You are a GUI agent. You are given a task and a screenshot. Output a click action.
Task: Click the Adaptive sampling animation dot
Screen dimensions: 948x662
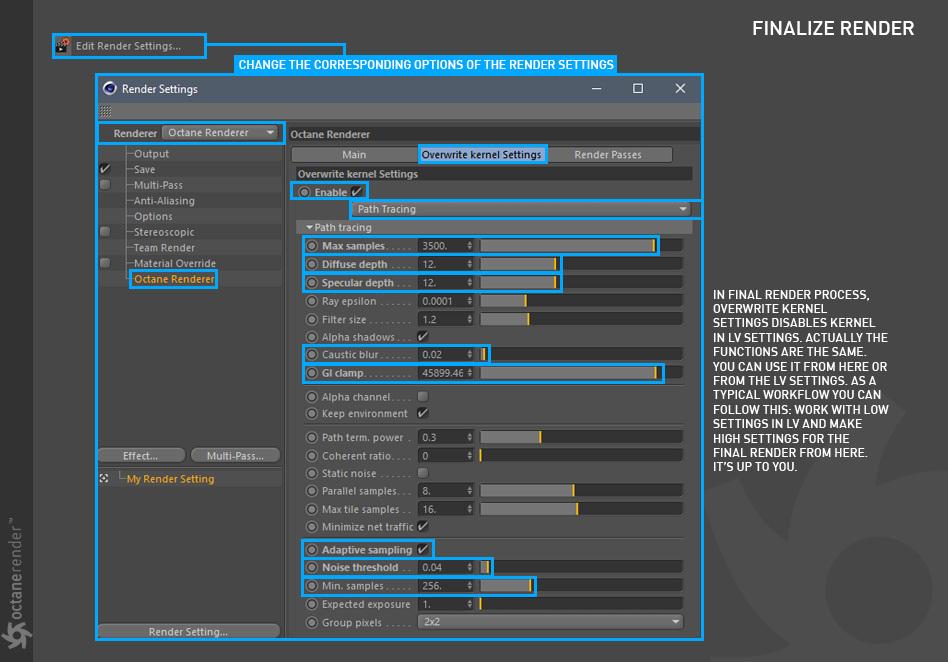(311, 550)
